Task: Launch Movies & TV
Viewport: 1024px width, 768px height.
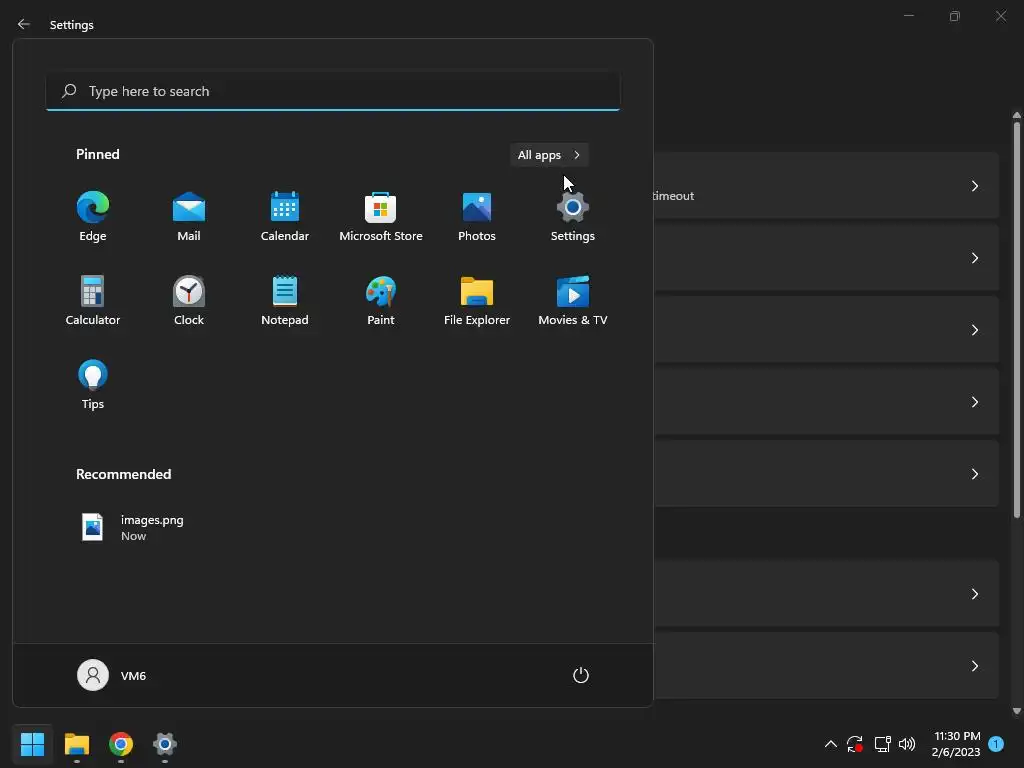Action: pos(573,300)
